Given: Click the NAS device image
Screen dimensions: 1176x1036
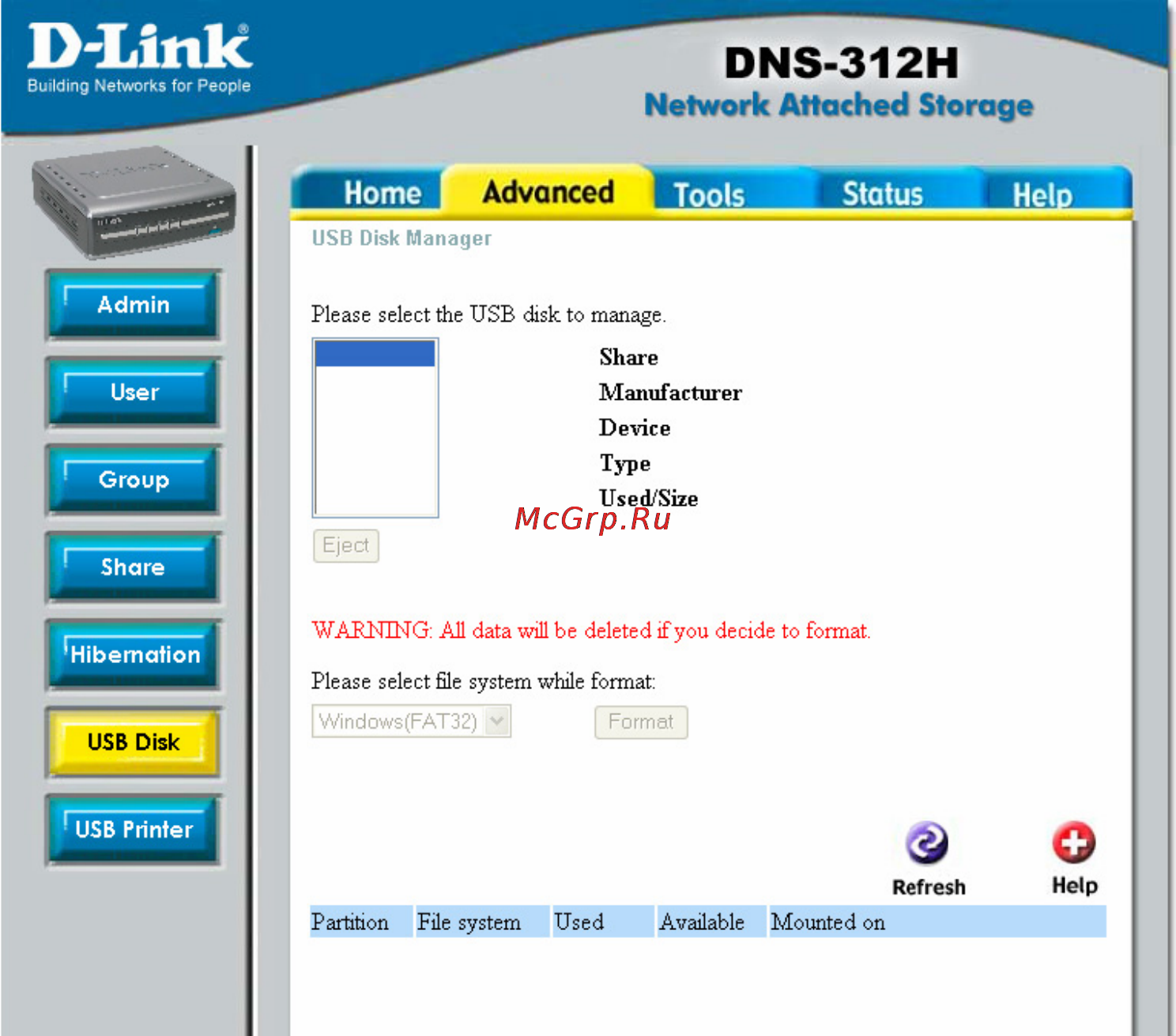Looking at the screenshot, I should click(134, 202).
